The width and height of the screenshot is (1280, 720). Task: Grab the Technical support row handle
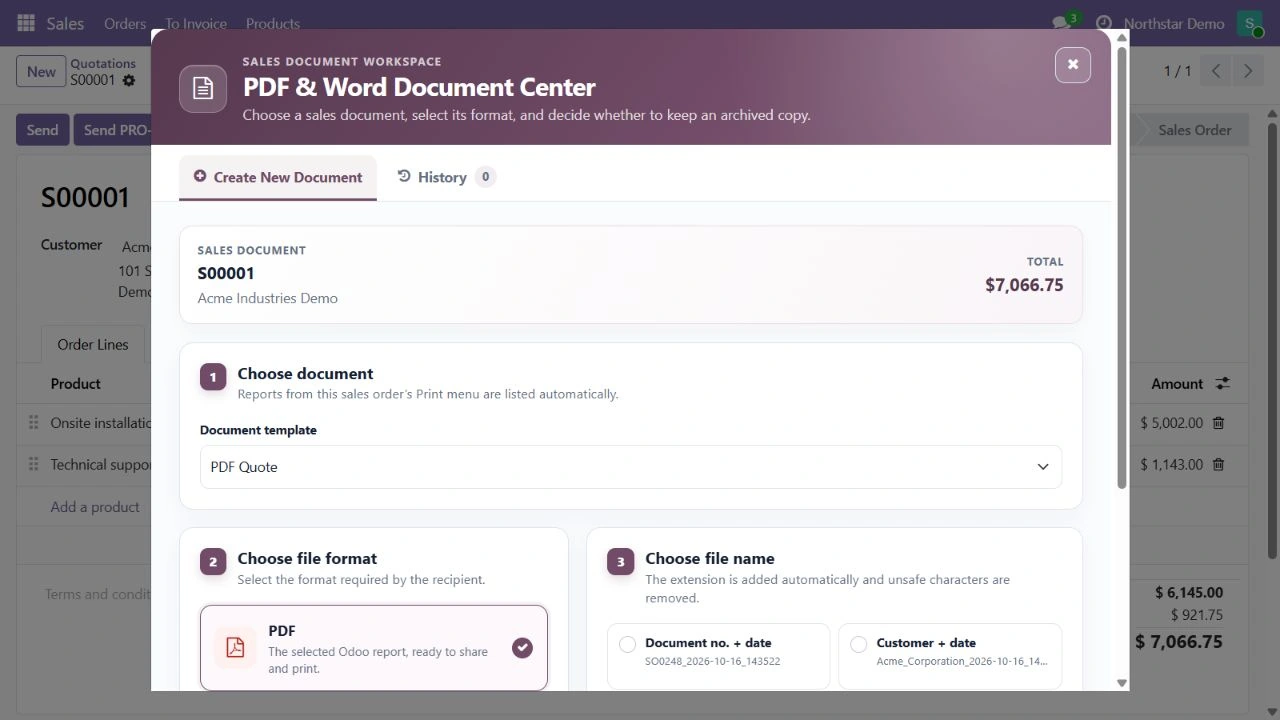click(x=33, y=464)
